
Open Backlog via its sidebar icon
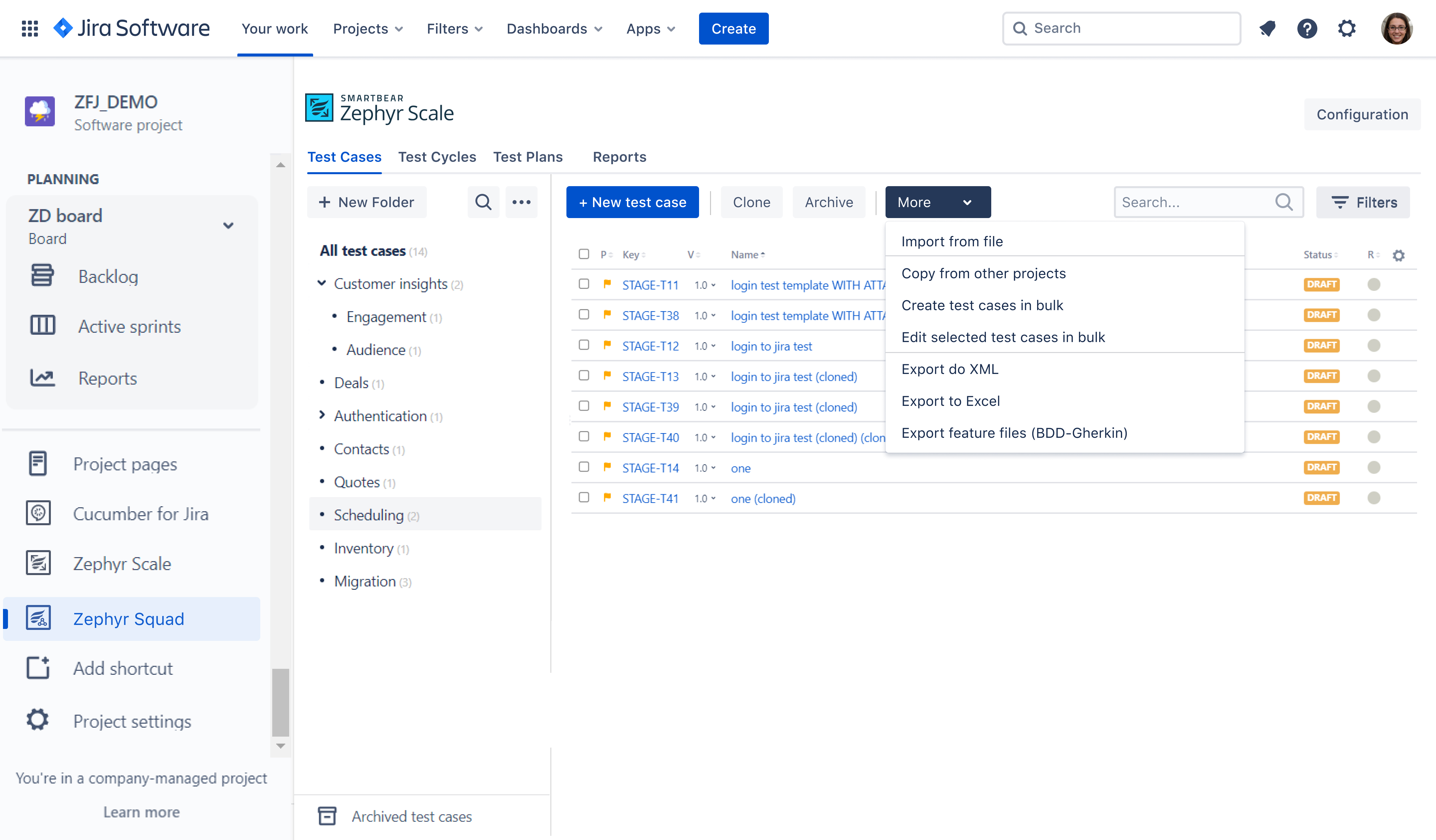(42, 276)
